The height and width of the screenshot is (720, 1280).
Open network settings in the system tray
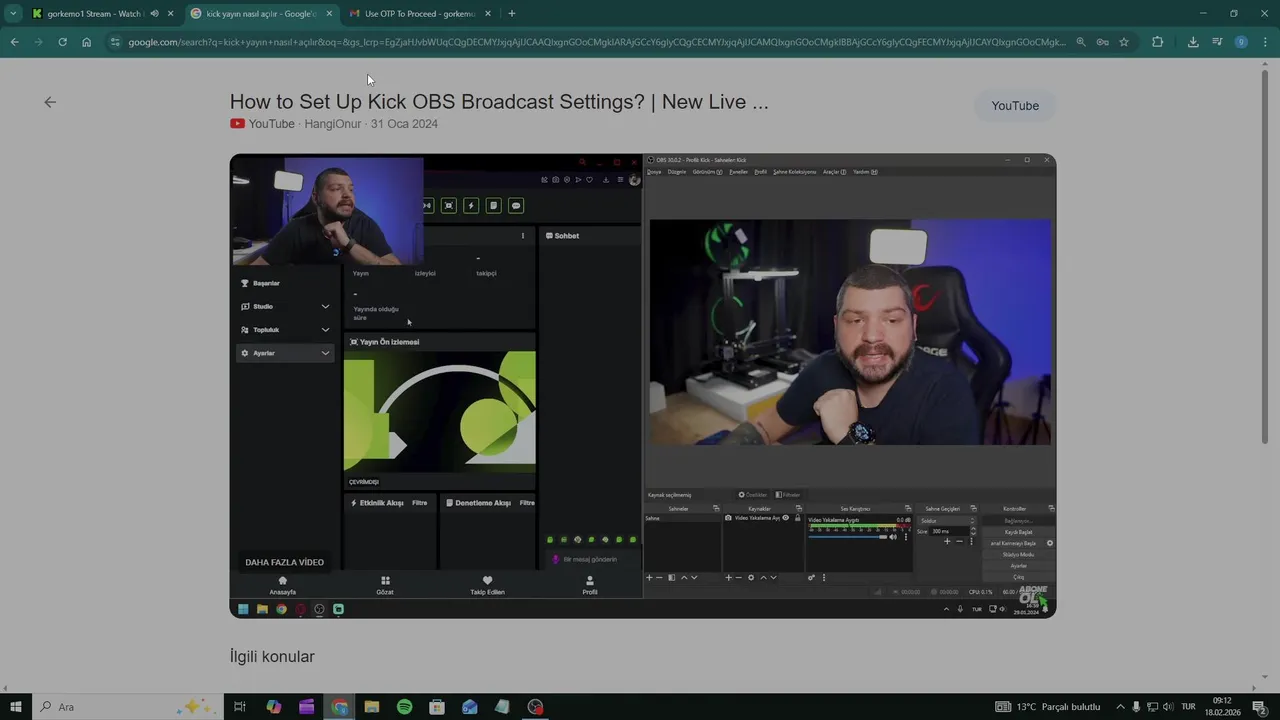(1153, 707)
